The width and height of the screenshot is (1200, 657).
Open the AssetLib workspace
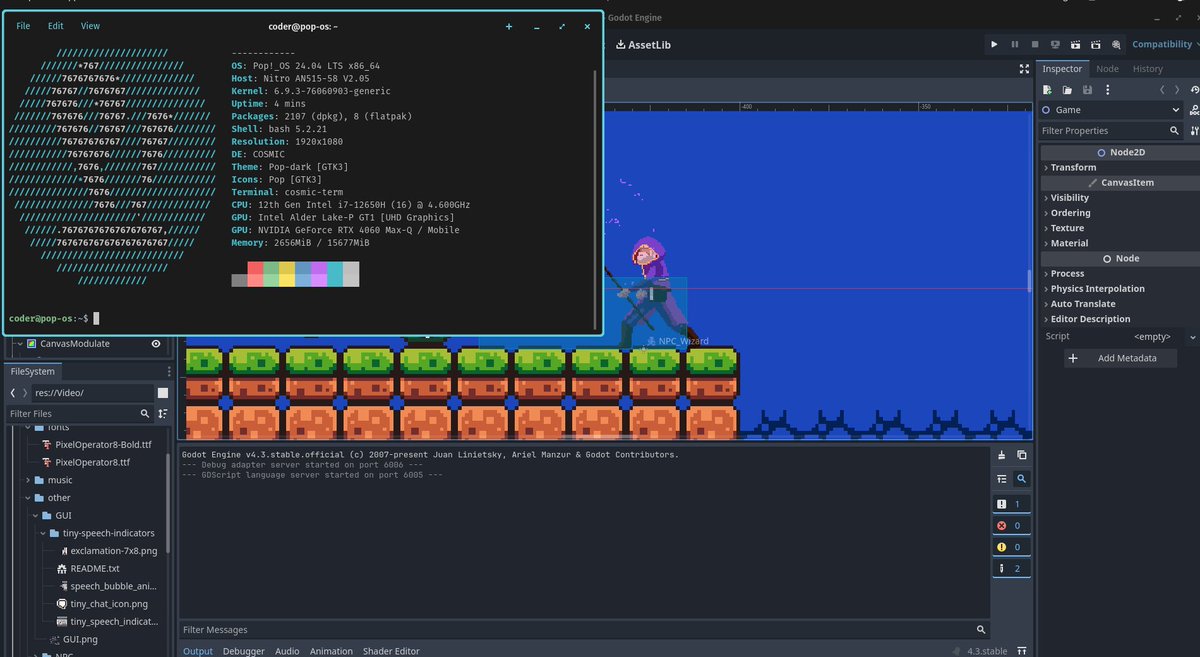[642, 44]
